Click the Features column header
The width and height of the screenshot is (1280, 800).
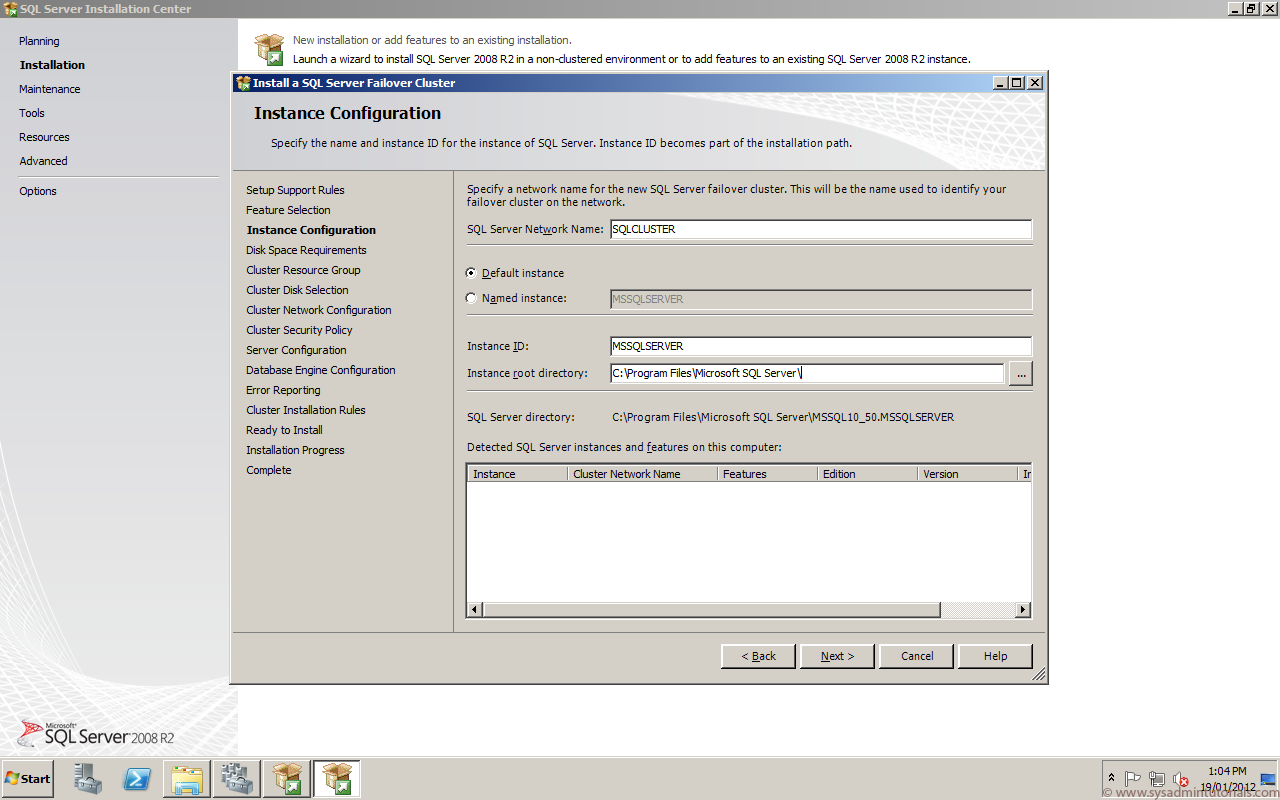click(x=768, y=474)
